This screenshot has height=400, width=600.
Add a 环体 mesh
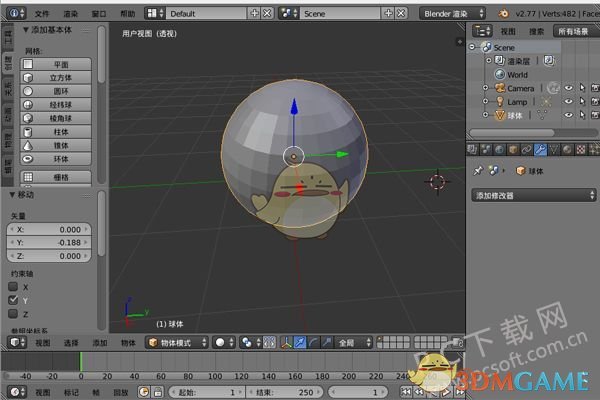pyautogui.click(x=56, y=159)
